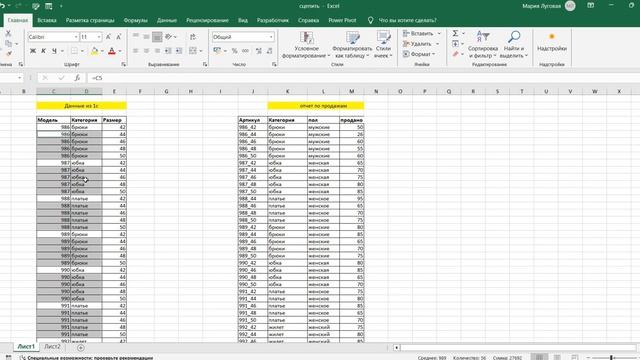Add a new sheet with plus button
The height and width of the screenshot is (360, 640).
coord(81,348)
